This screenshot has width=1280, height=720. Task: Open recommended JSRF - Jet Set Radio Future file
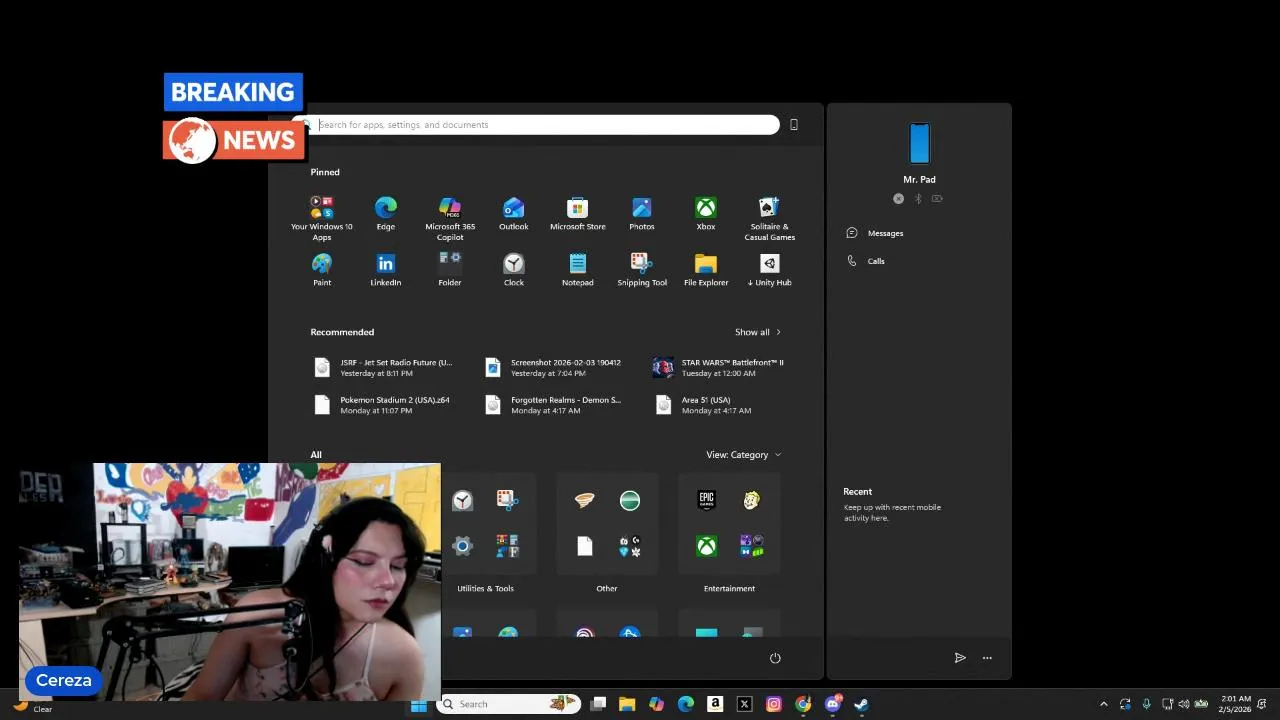coord(385,368)
